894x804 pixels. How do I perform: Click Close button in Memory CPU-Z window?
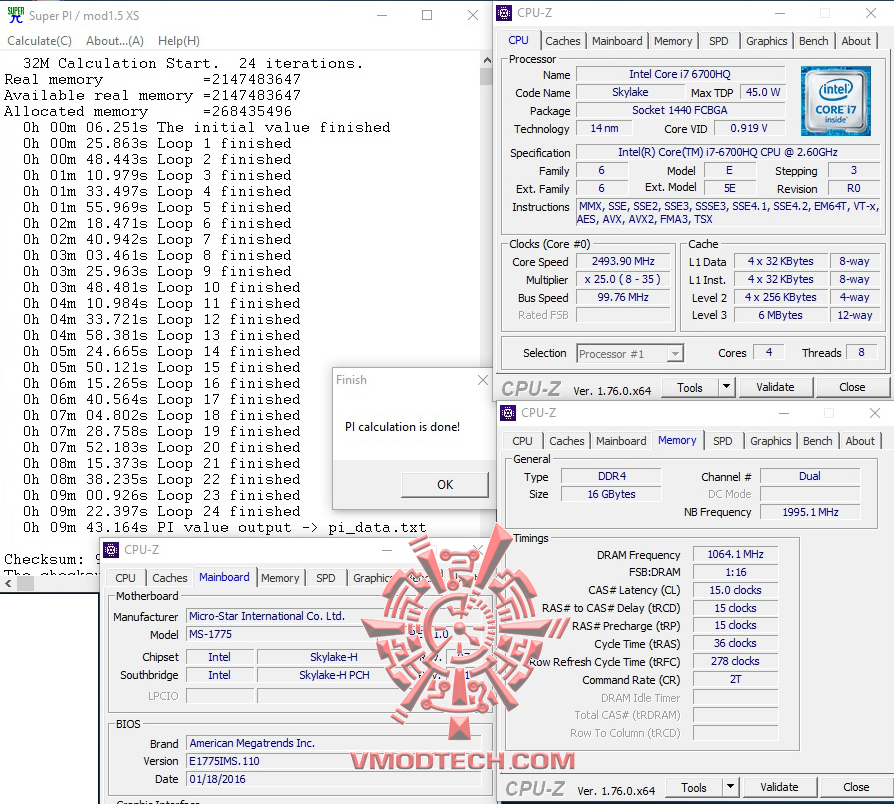point(856,788)
